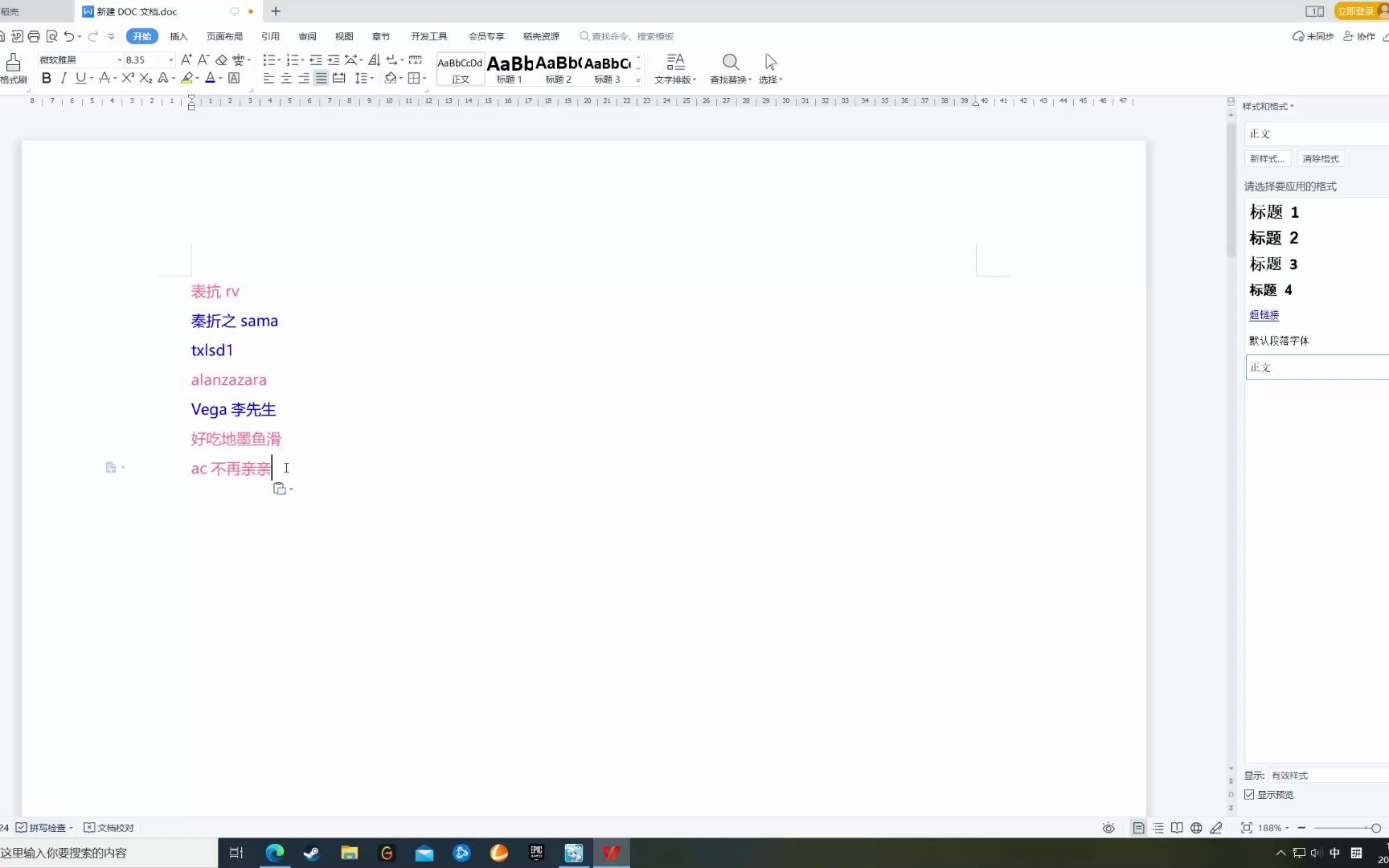Viewport: 1389px width, 868px height.
Task: Open the text layout (文字排版) tool
Action: (x=675, y=68)
